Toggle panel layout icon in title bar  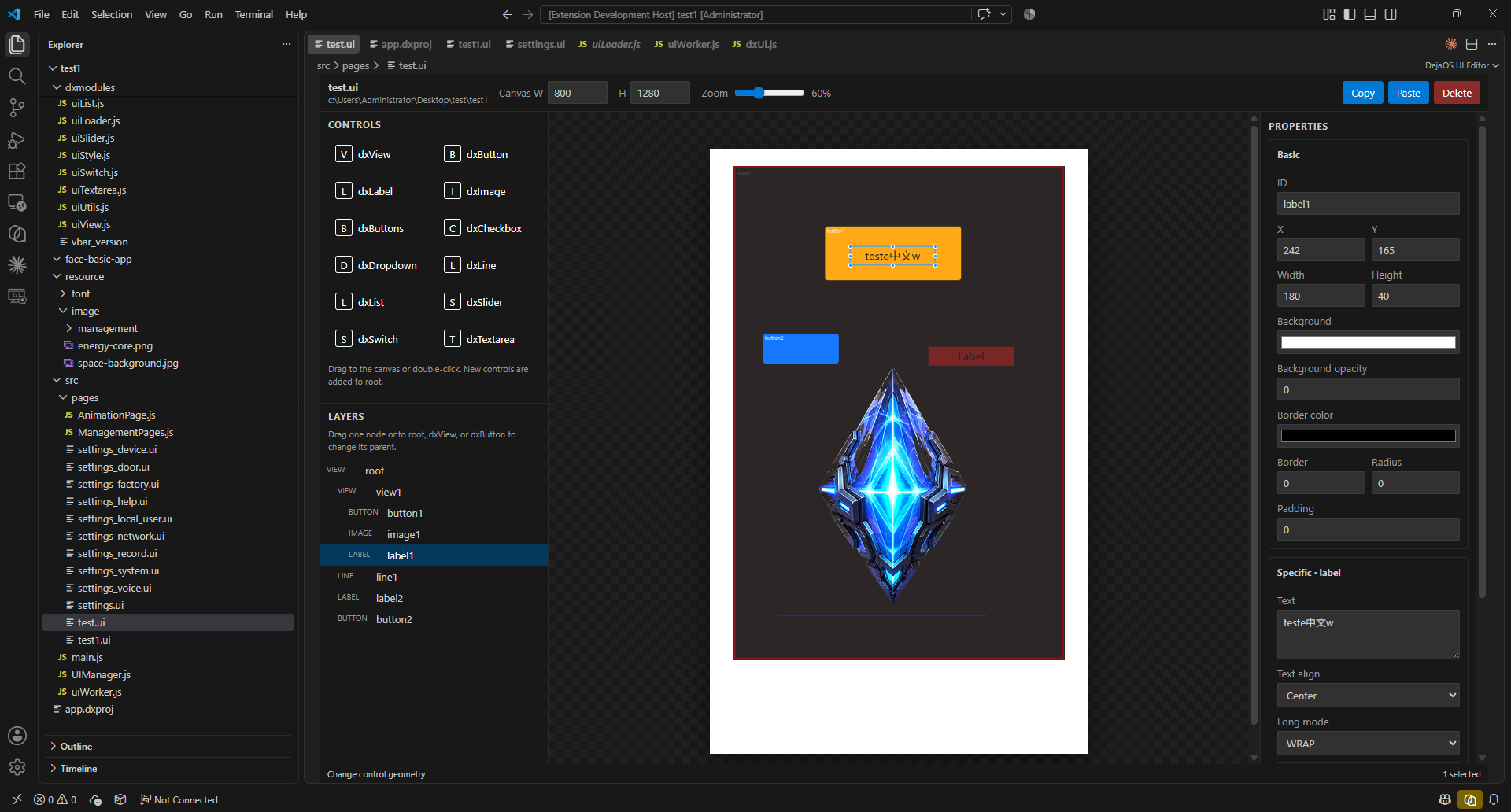click(1370, 14)
